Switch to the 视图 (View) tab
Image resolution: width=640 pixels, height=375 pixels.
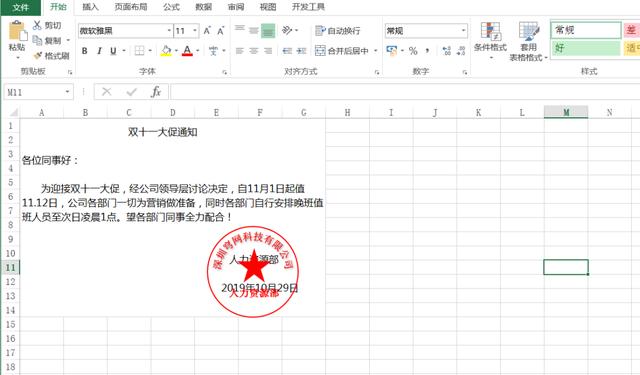[268, 7]
